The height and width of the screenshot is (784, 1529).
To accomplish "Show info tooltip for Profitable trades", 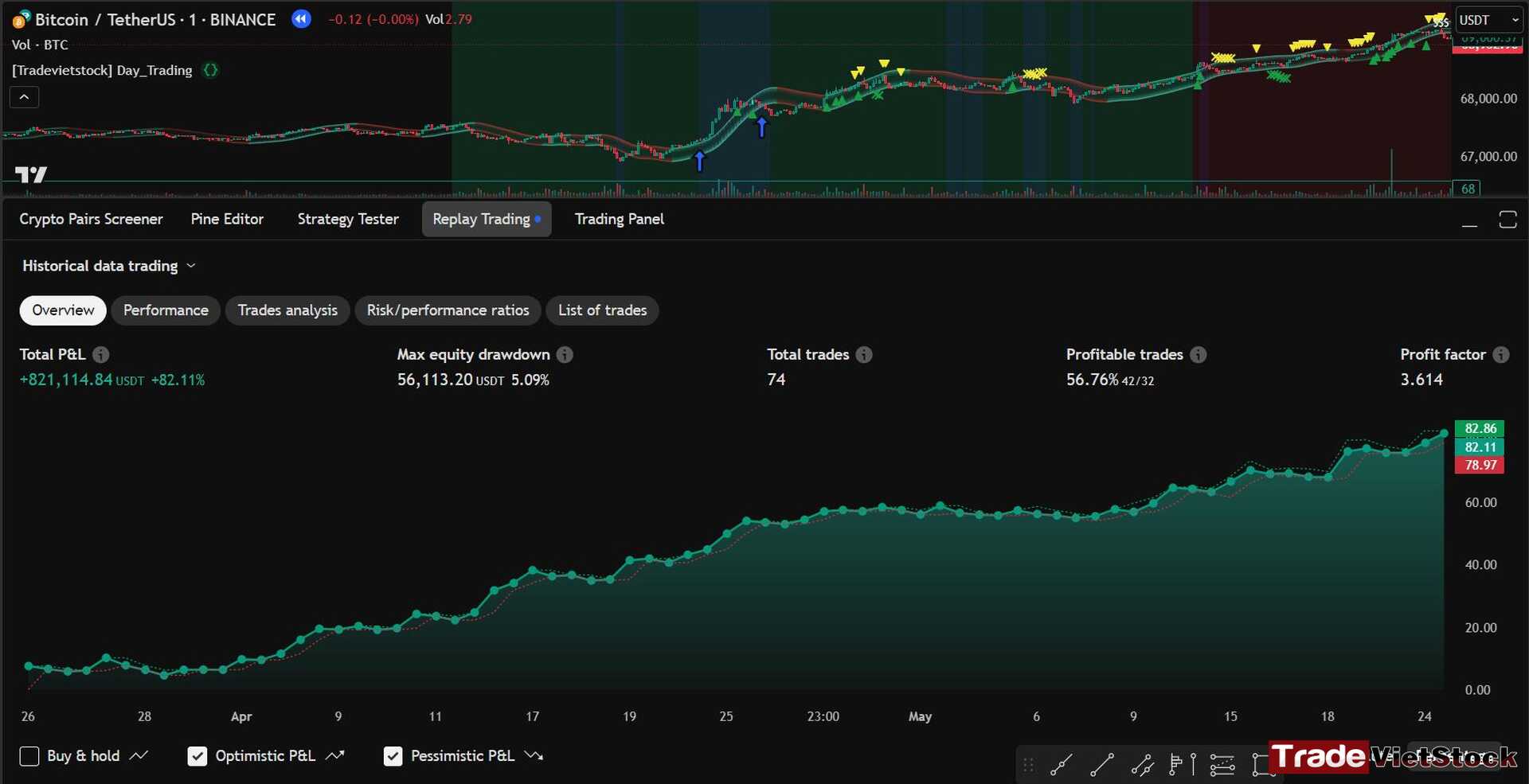I will coord(1198,354).
